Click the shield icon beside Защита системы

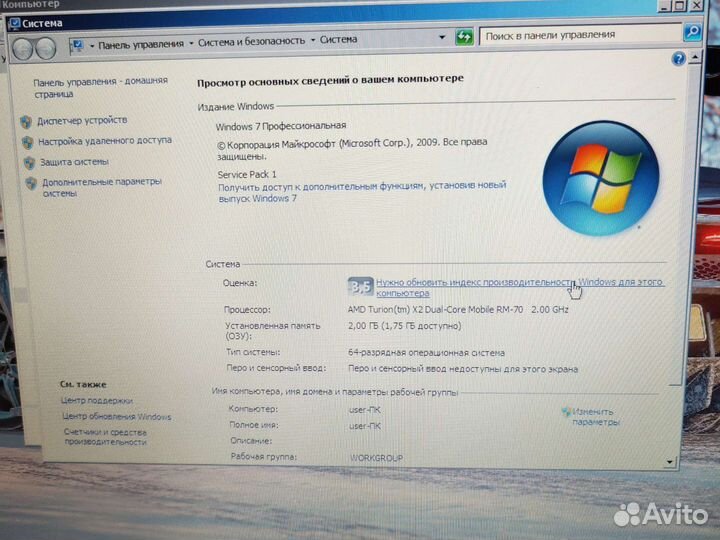(x=29, y=163)
